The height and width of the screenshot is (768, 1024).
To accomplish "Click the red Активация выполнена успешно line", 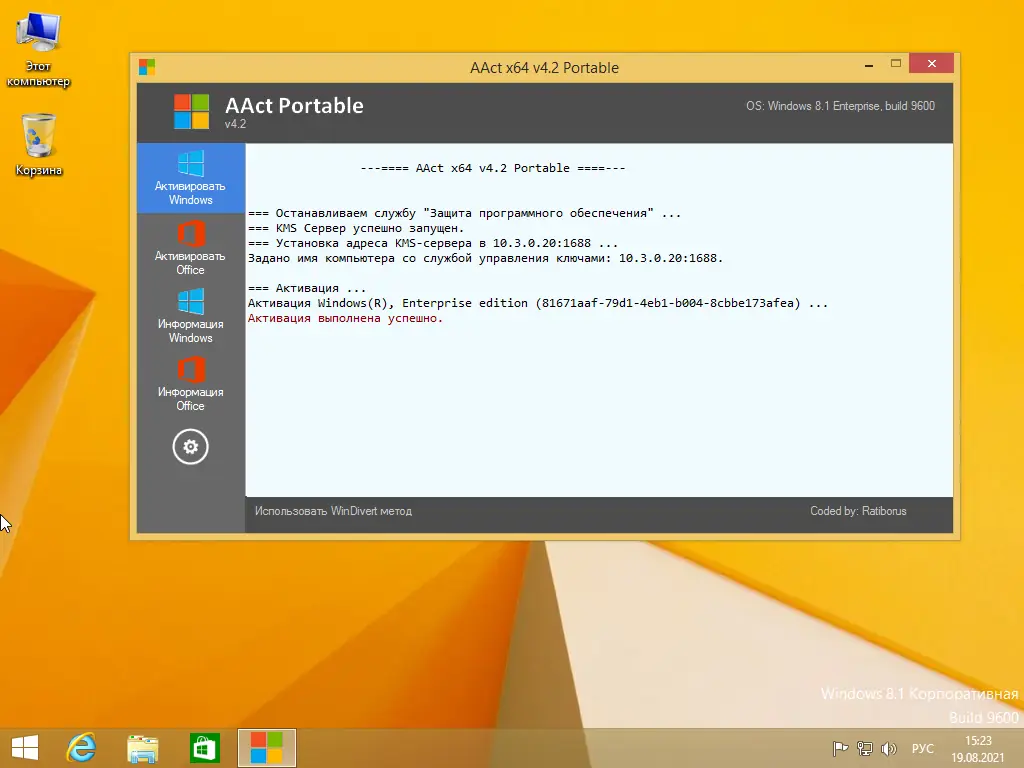I will pyautogui.click(x=345, y=319).
